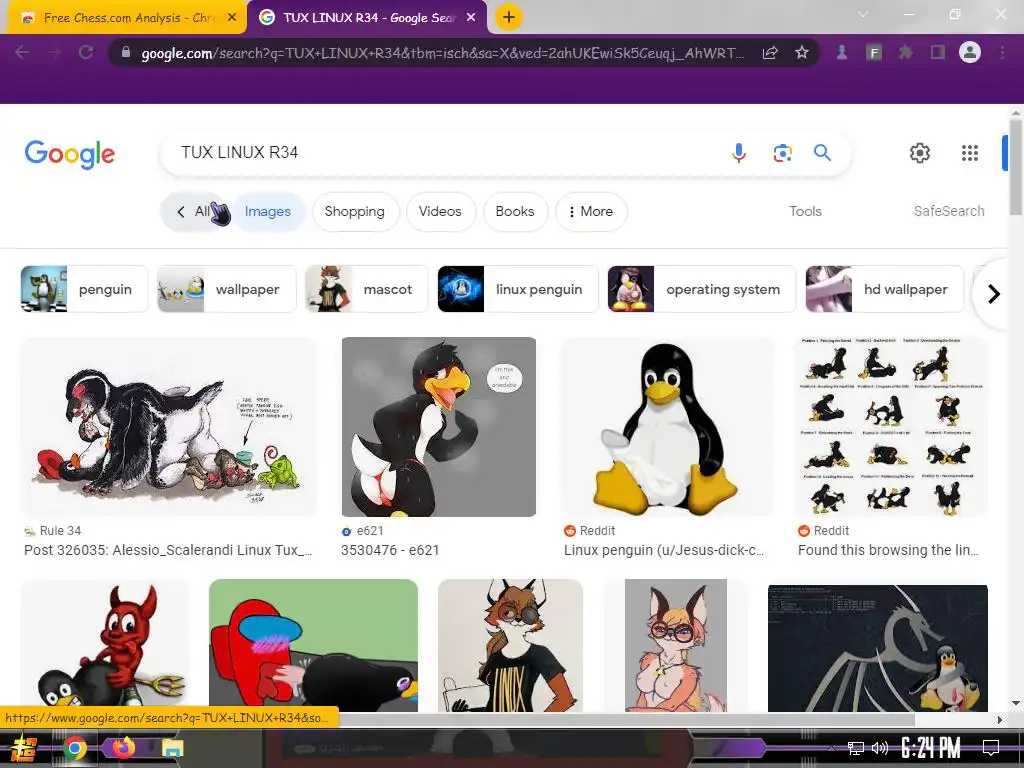Show next suggestion chips with right arrow
The width and height of the screenshot is (1024, 768).
[x=993, y=294]
